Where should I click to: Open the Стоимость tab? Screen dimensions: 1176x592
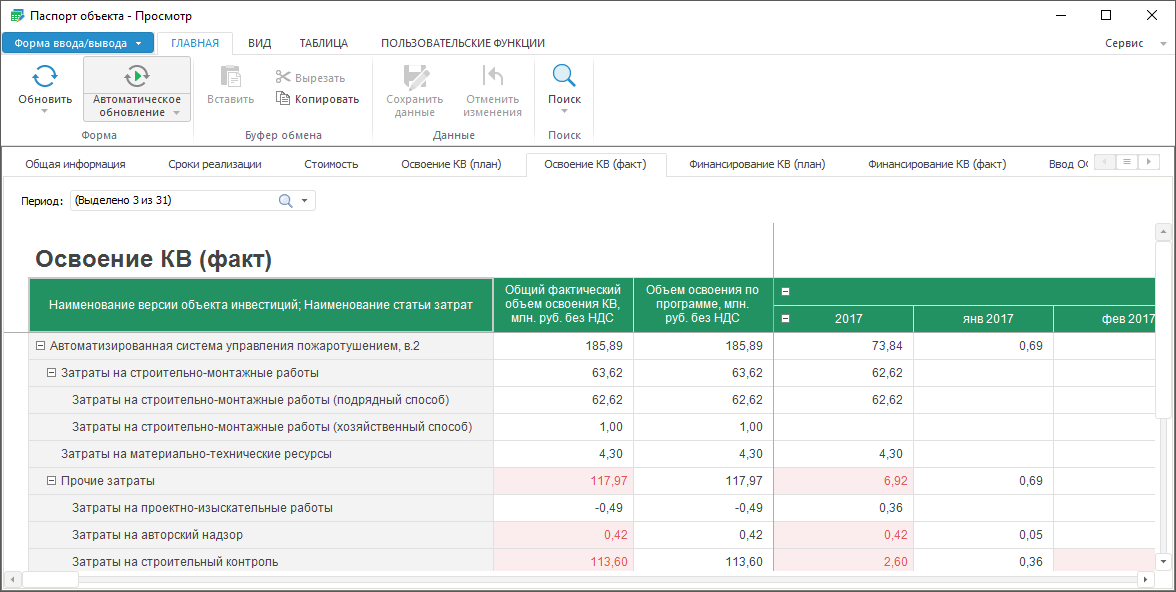pyautogui.click(x=331, y=164)
